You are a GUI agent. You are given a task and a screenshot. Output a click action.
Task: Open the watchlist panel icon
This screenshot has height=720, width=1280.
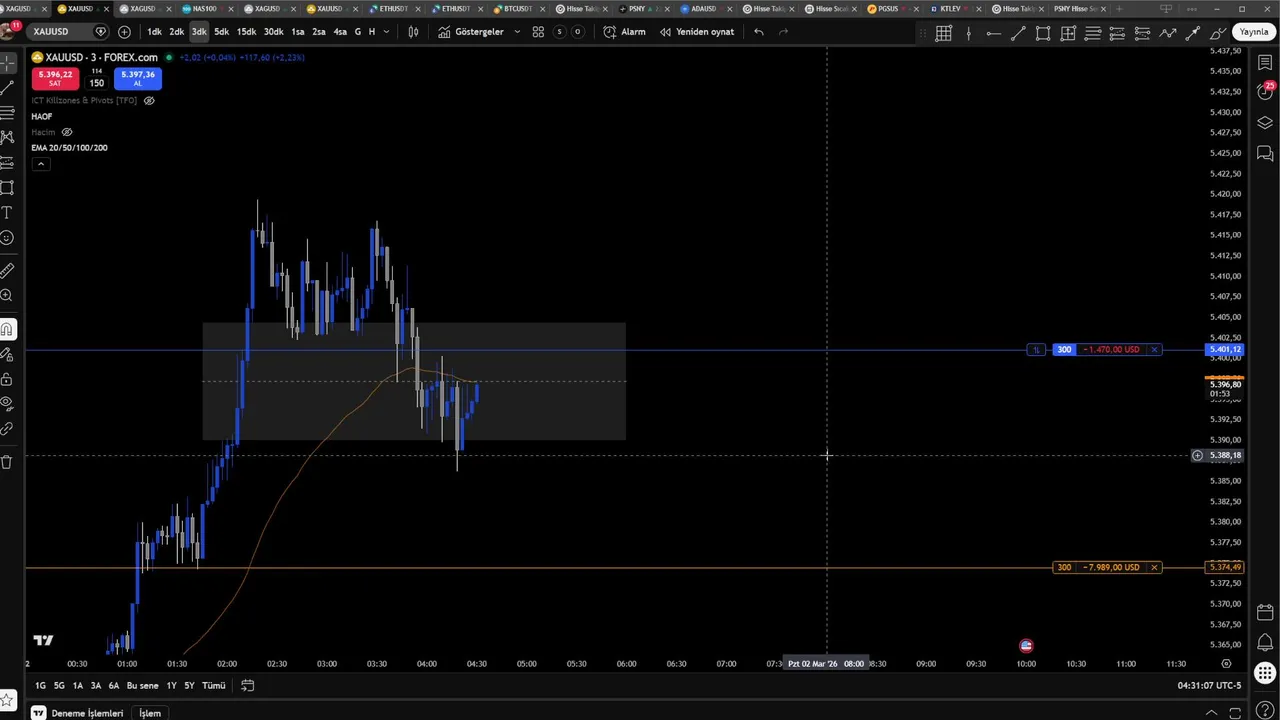1265,62
